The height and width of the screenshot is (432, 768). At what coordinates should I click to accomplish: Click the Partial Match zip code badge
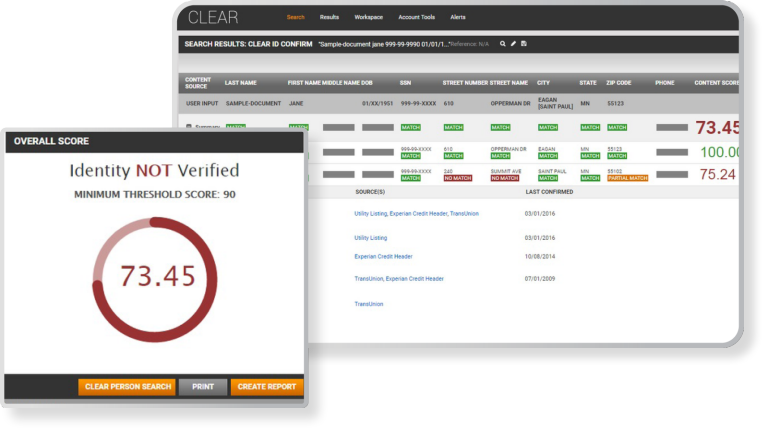[x=628, y=178]
